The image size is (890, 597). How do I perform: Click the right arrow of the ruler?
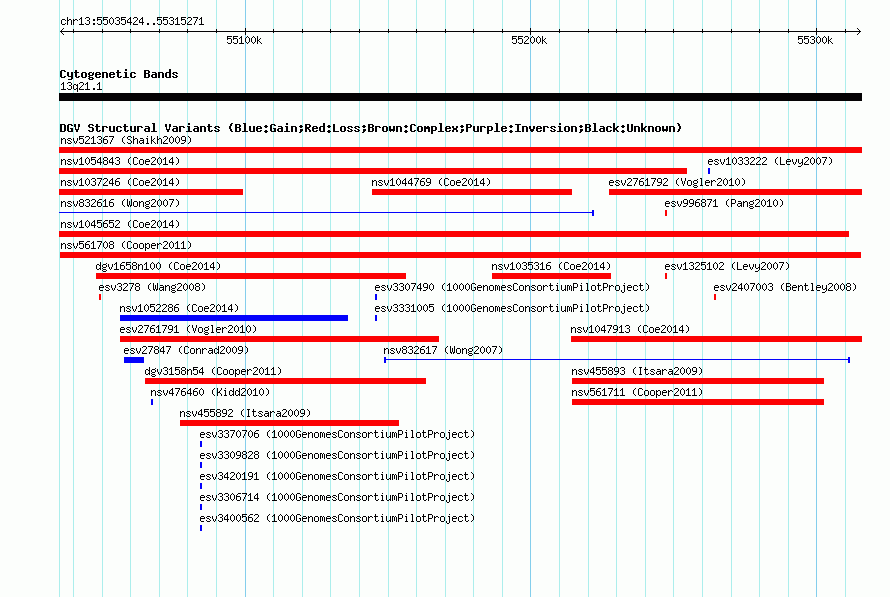coord(858,31)
